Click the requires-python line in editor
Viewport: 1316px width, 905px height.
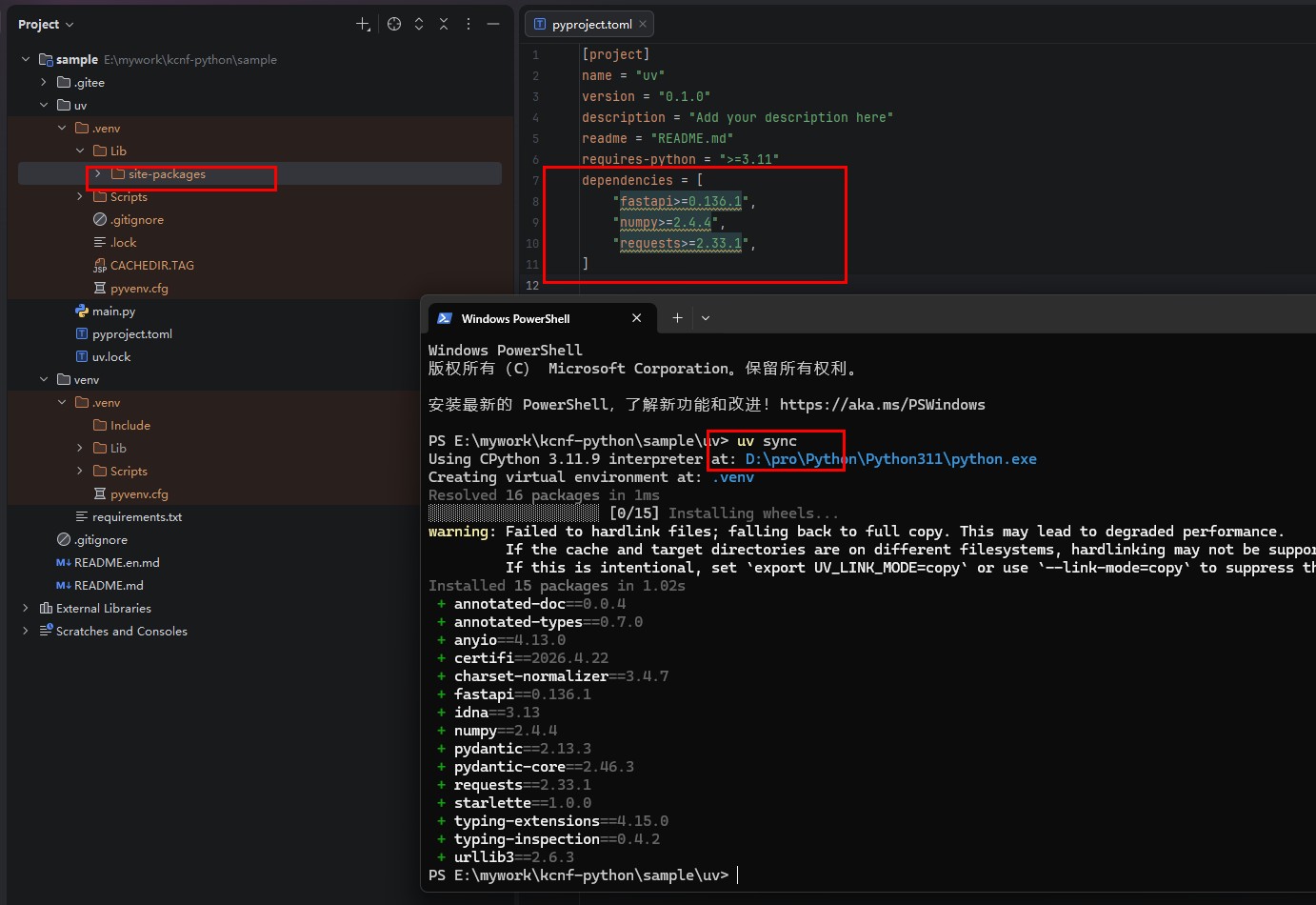[681, 159]
